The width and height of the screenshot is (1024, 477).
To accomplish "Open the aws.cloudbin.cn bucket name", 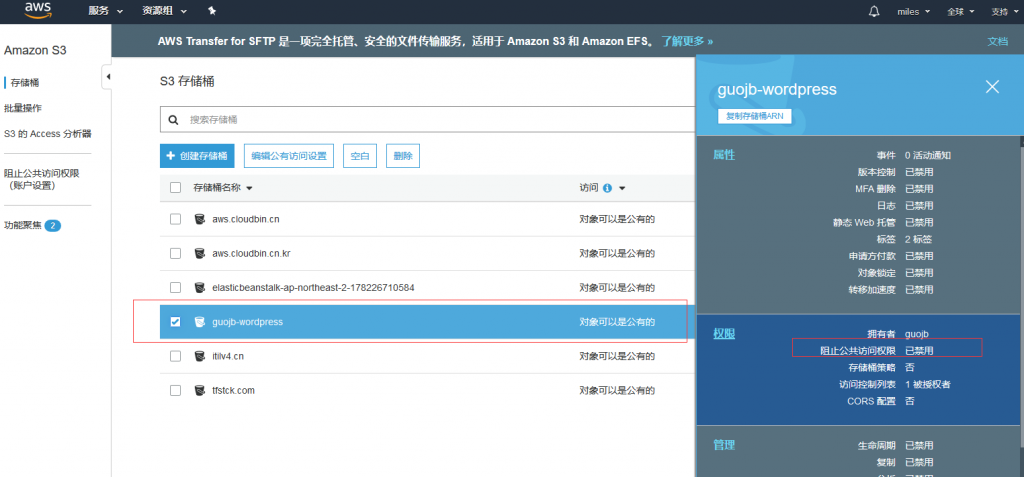I will 246,219.
